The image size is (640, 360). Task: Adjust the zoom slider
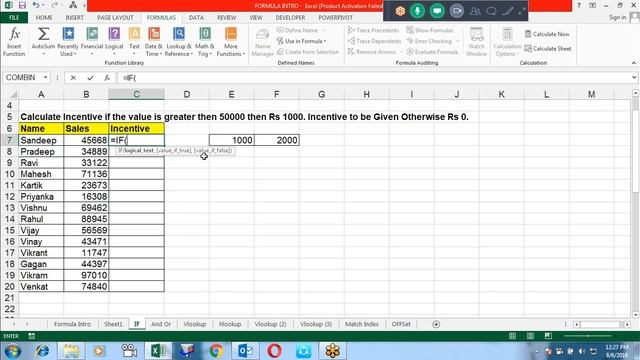pyautogui.click(x=588, y=336)
